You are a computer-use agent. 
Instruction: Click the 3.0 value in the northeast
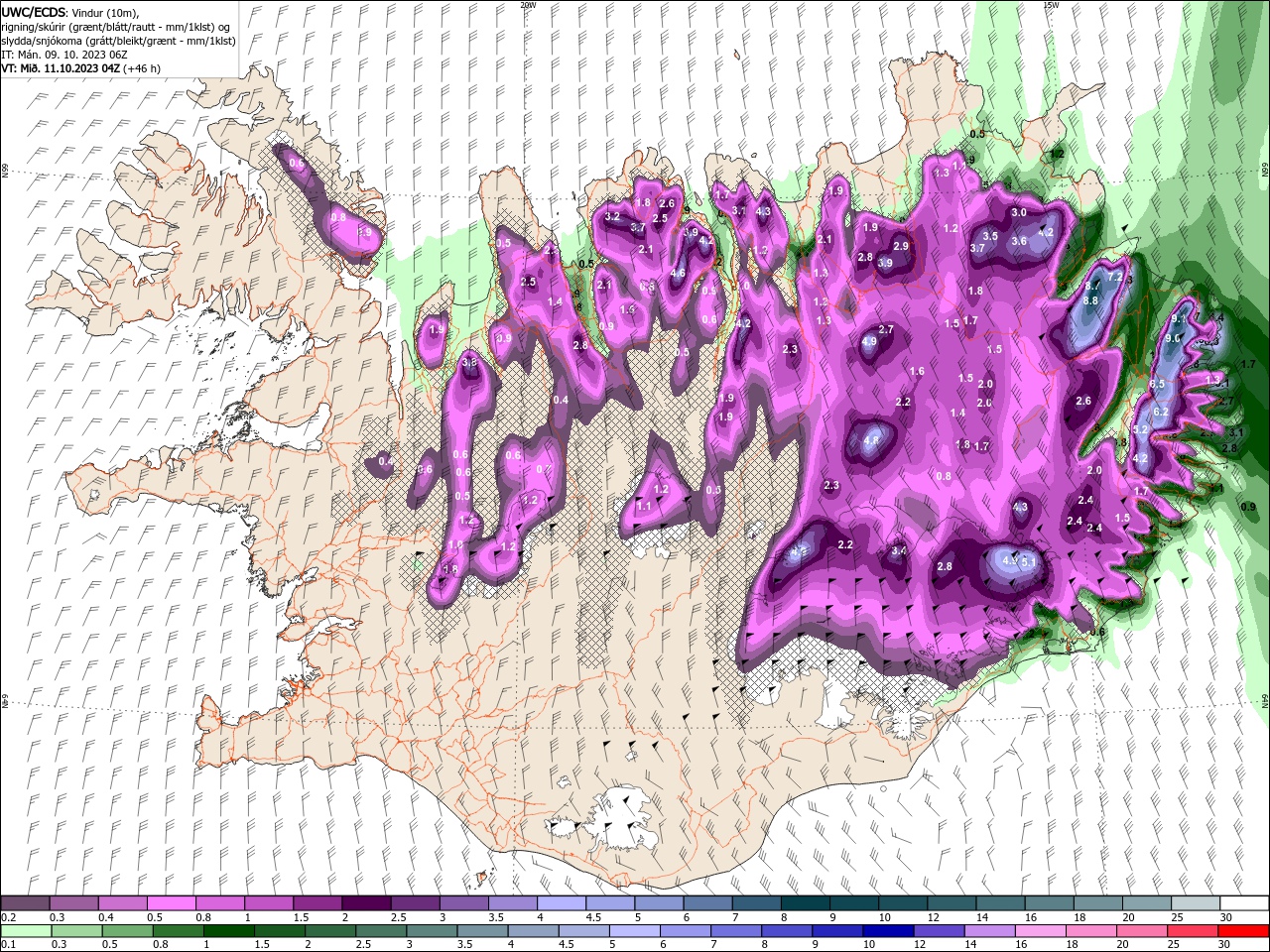[x=1018, y=213]
